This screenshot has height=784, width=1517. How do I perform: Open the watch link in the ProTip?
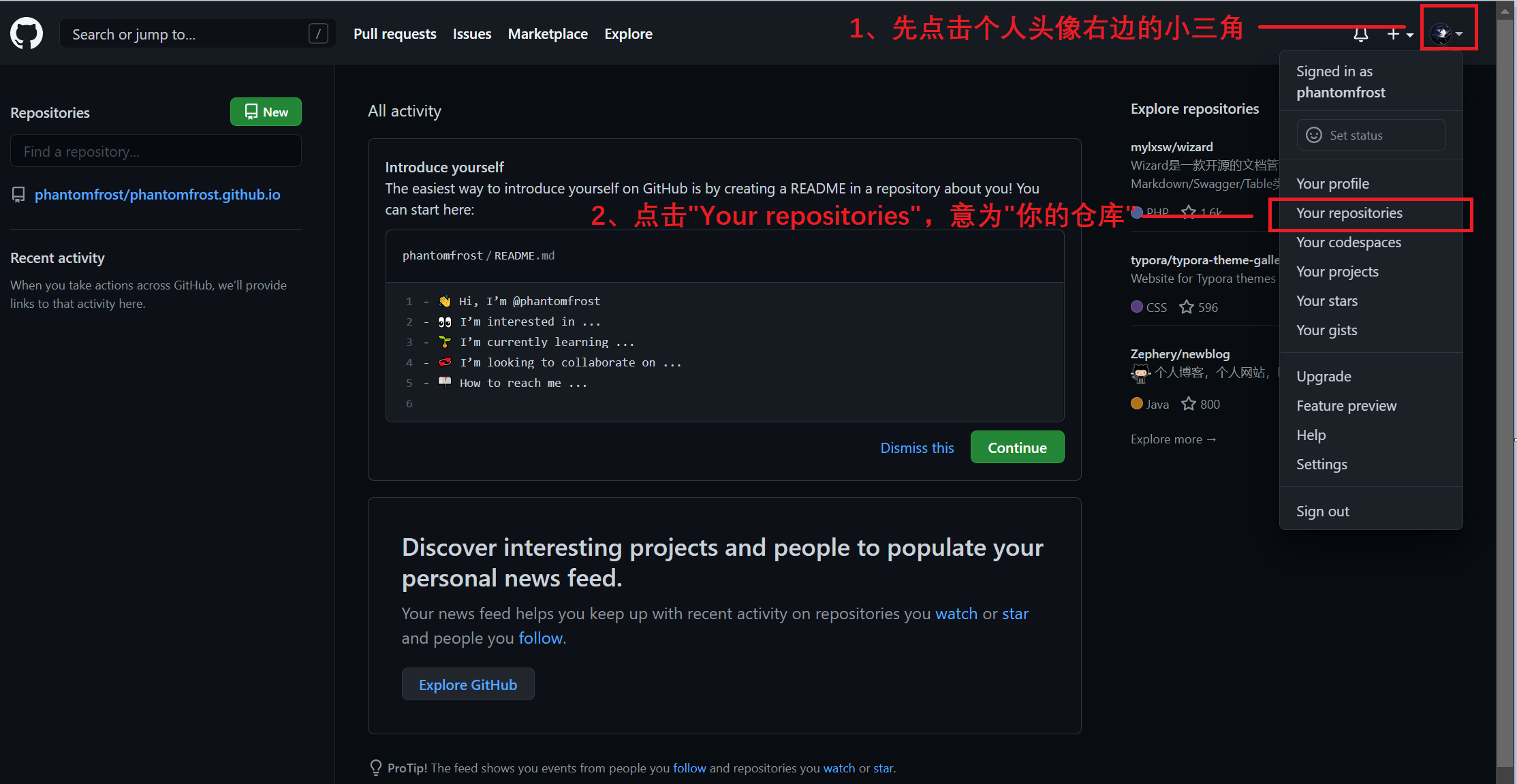coord(839,768)
